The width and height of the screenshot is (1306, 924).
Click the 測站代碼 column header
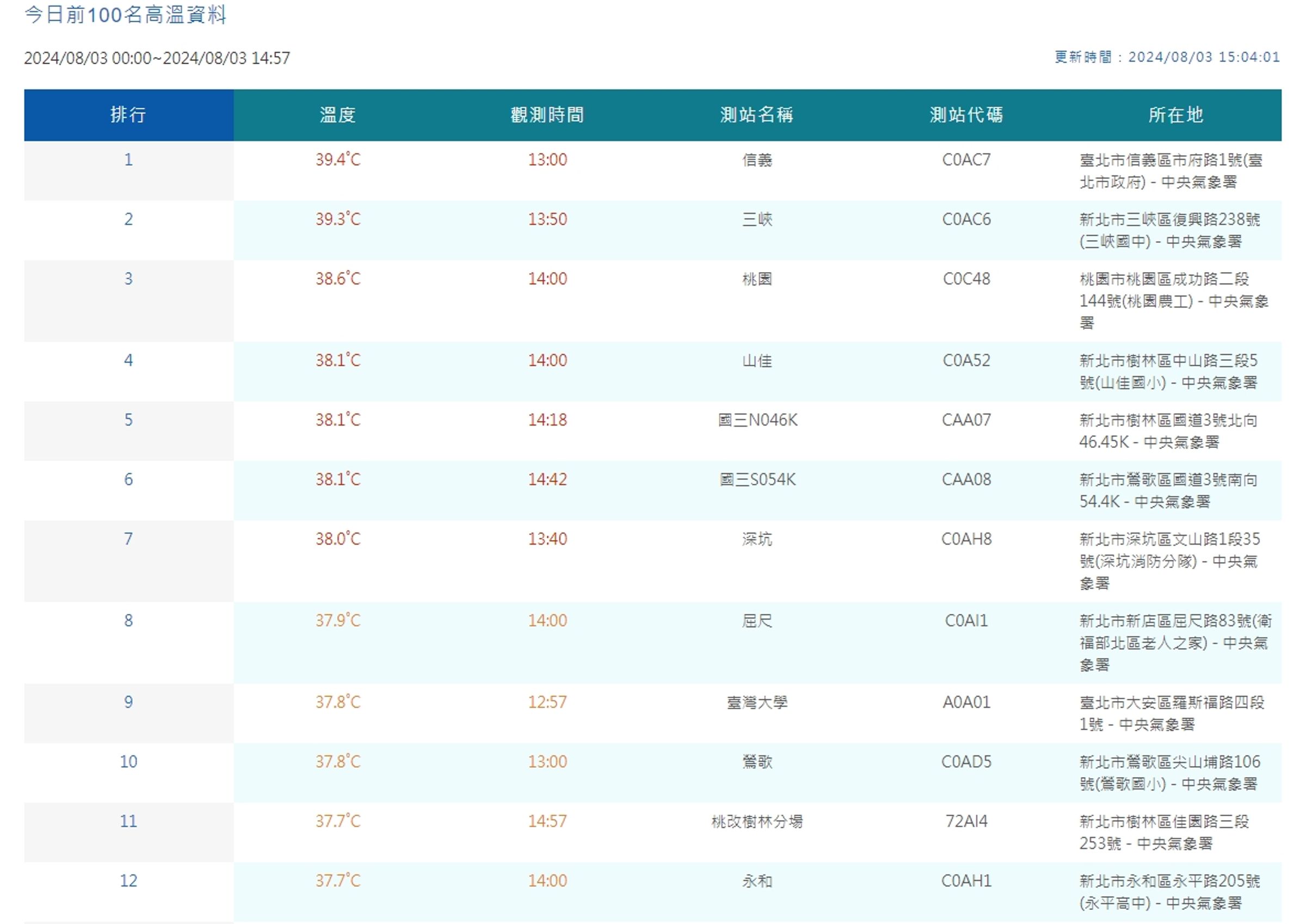(966, 115)
